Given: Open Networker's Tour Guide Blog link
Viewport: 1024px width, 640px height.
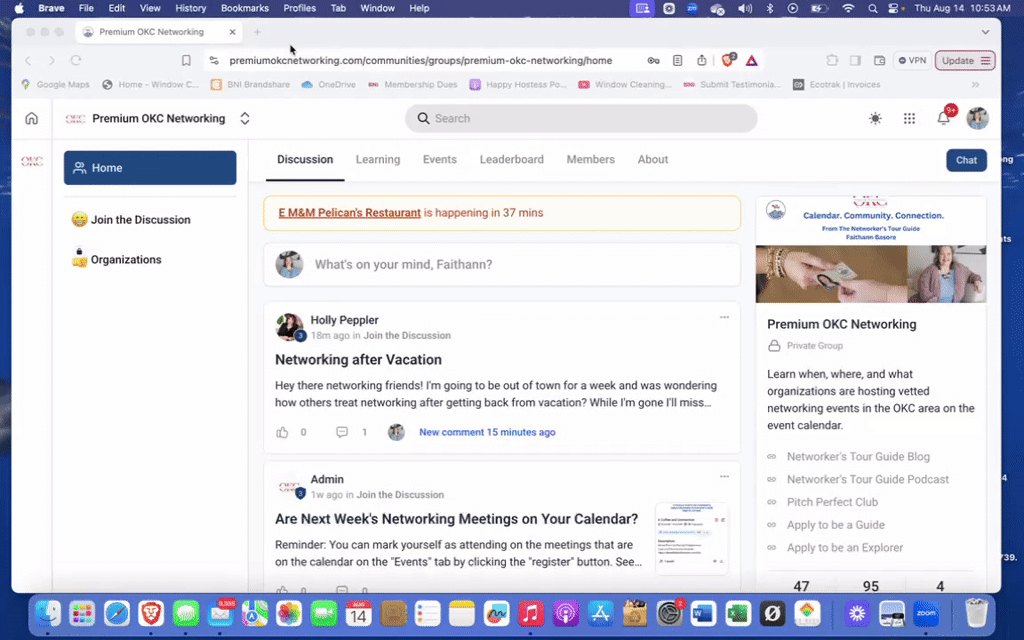Looking at the screenshot, I should pyautogui.click(x=858, y=456).
